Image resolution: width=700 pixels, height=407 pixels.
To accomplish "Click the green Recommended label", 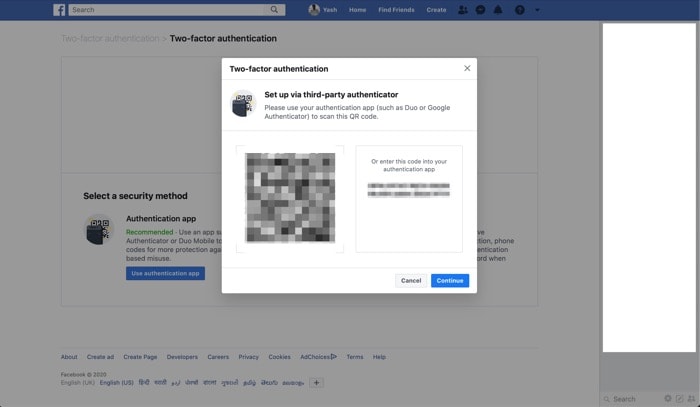I will coord(150,232).
